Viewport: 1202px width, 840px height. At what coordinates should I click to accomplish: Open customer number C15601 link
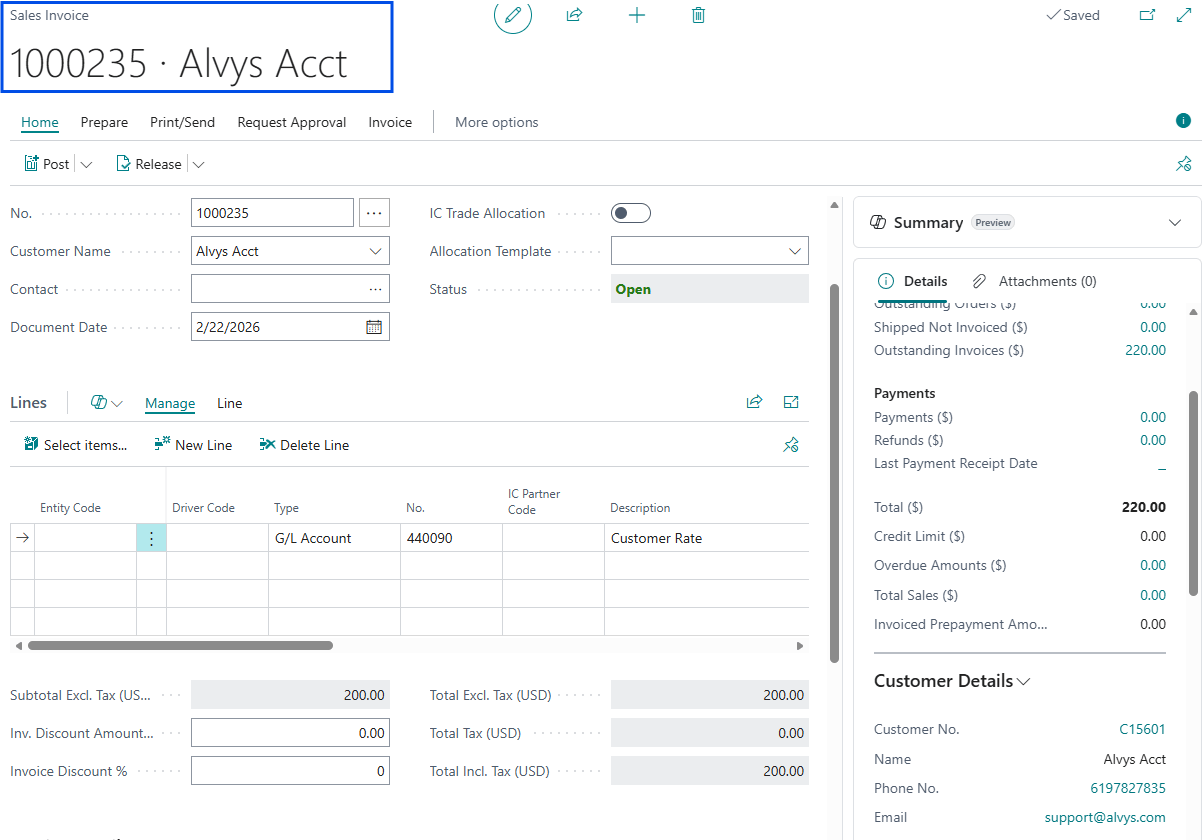(x=1142, y=729)
